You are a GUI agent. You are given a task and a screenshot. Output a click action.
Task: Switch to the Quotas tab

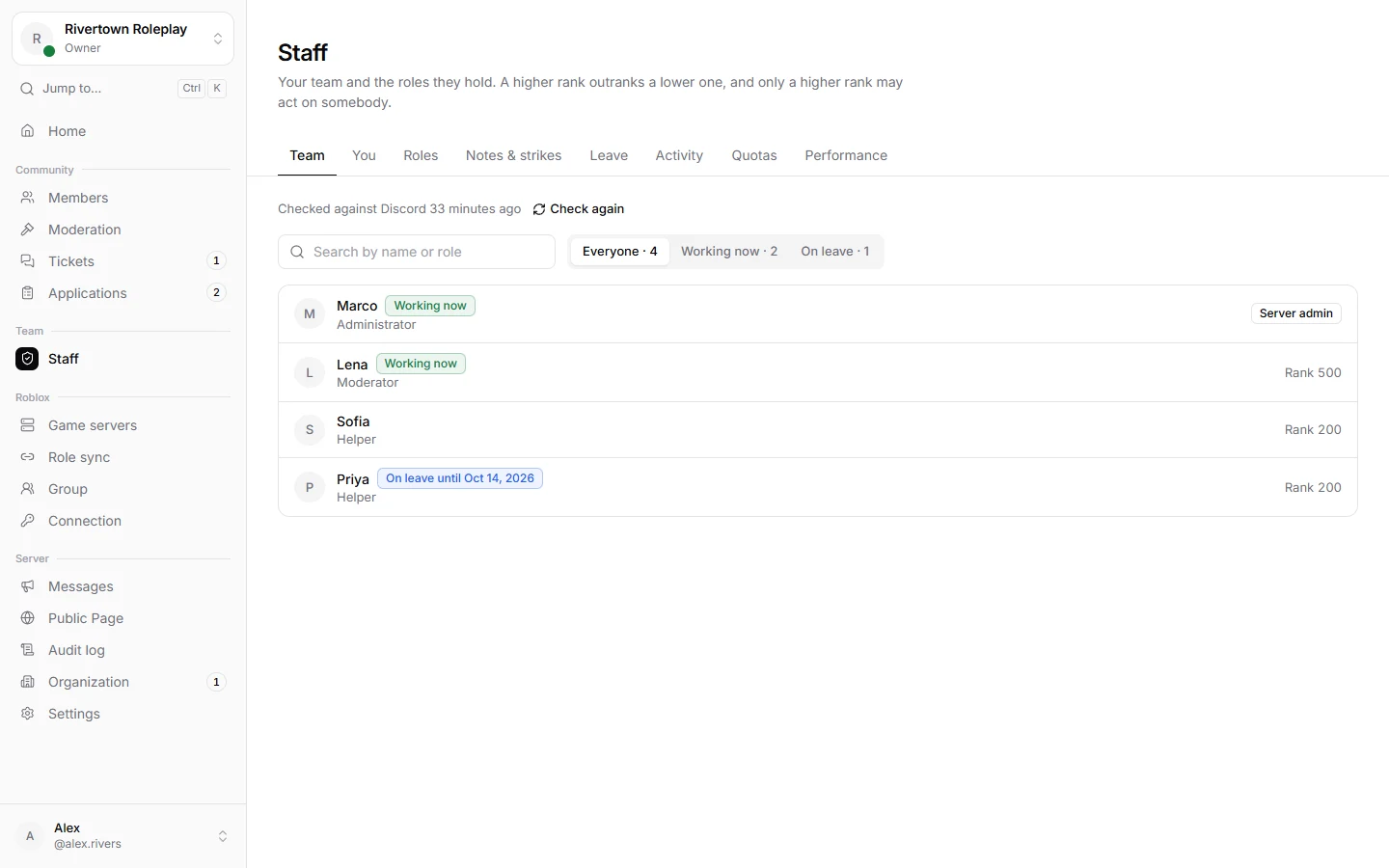(x=754, y=155)
